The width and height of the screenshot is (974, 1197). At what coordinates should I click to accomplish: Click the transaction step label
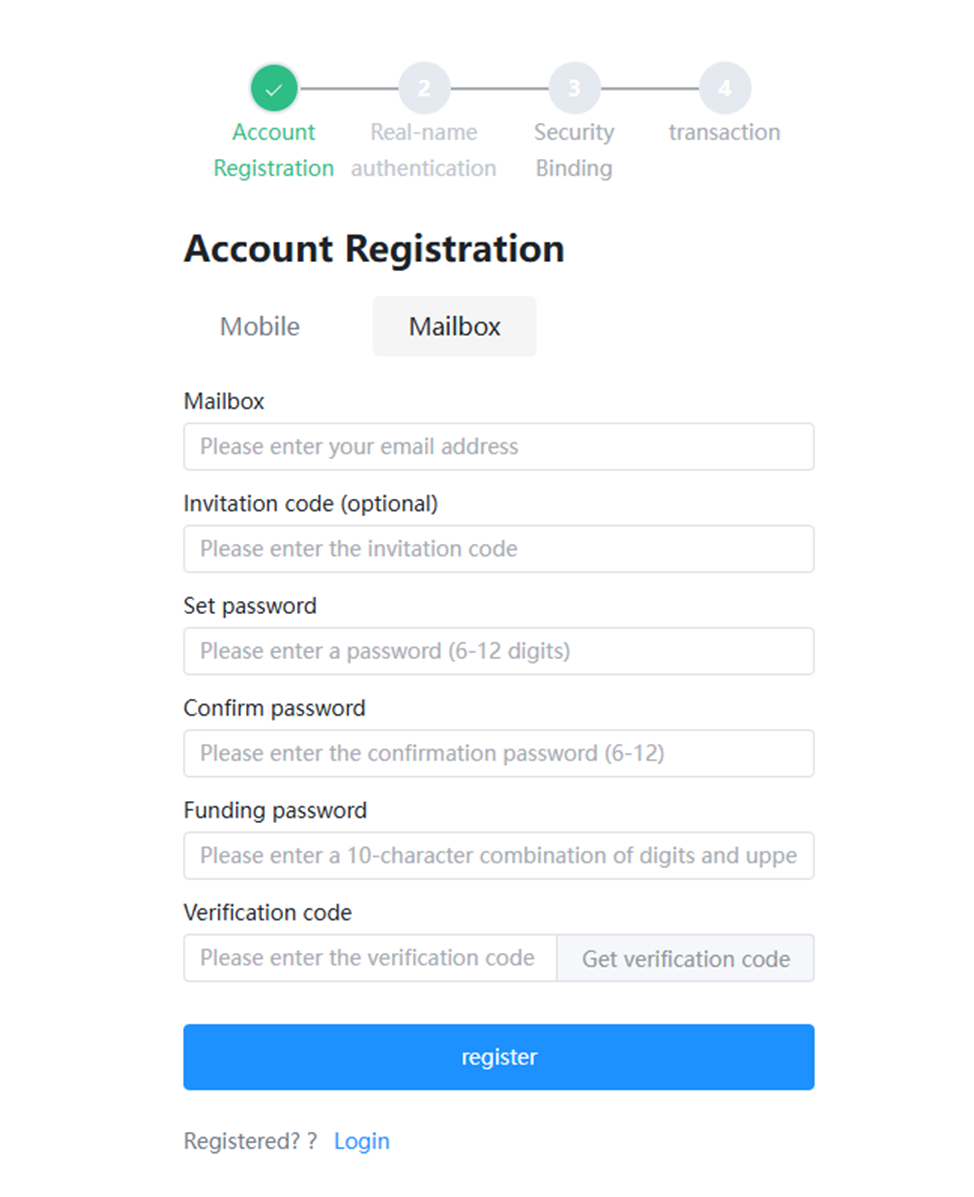(724, 132)
